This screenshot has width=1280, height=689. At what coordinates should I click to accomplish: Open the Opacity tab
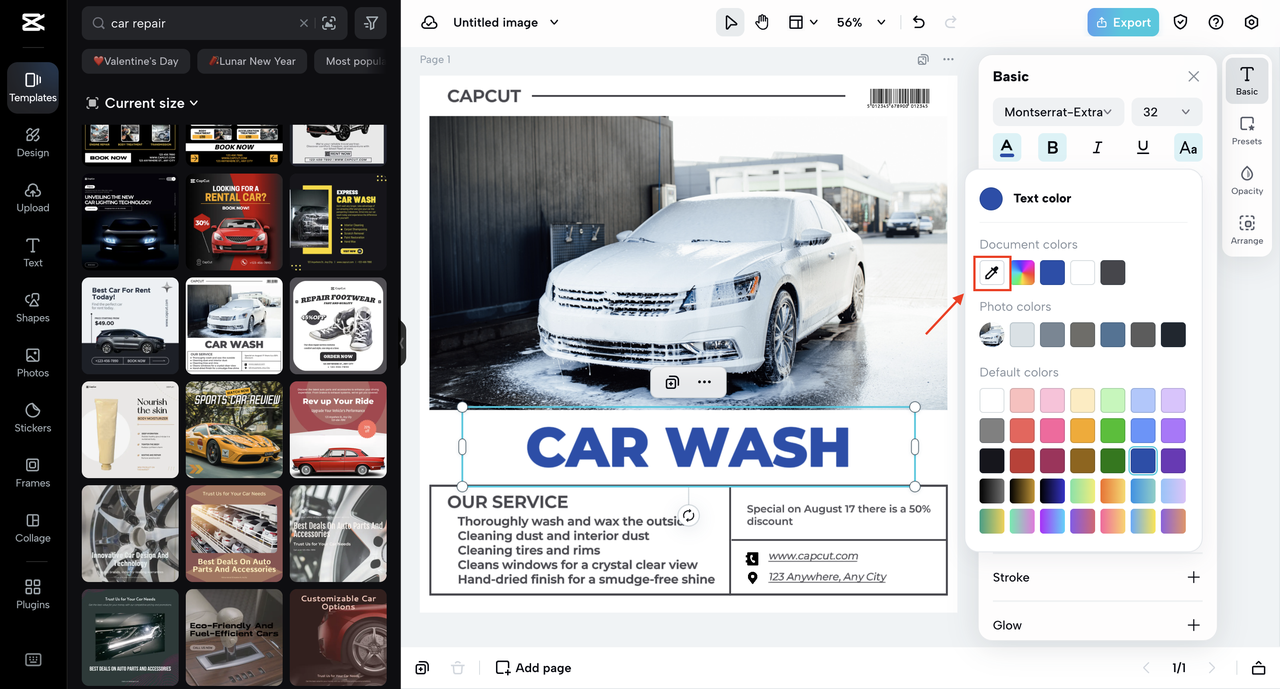(1247, 180)
